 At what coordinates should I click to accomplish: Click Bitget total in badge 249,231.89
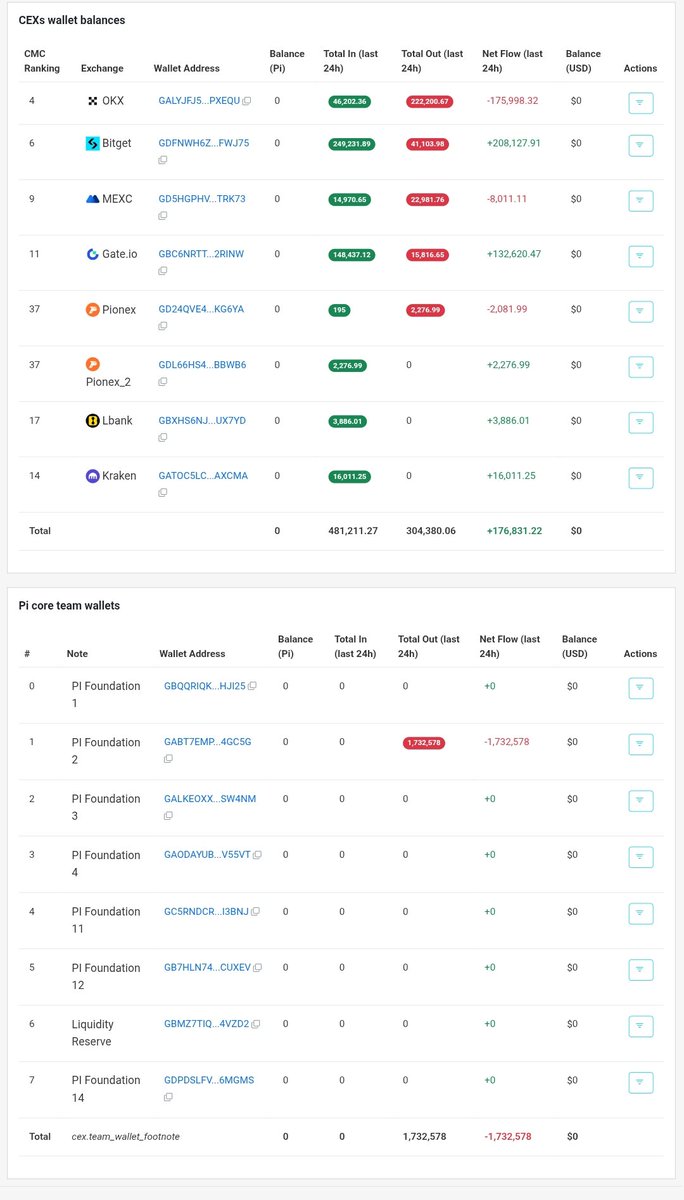[352, 144]
